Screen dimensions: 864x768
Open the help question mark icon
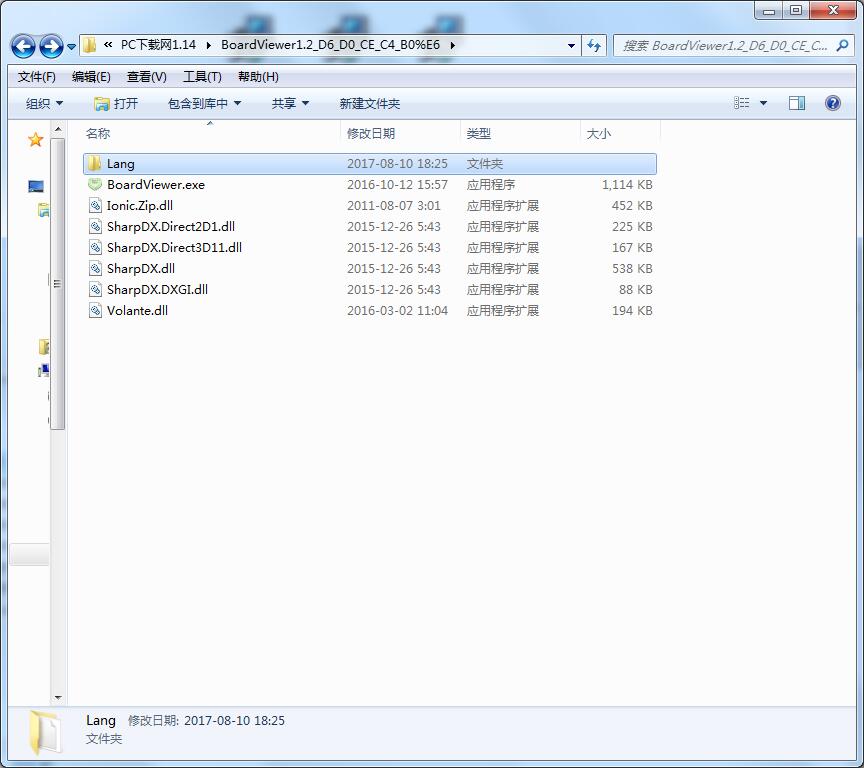(x=832, y=103)
